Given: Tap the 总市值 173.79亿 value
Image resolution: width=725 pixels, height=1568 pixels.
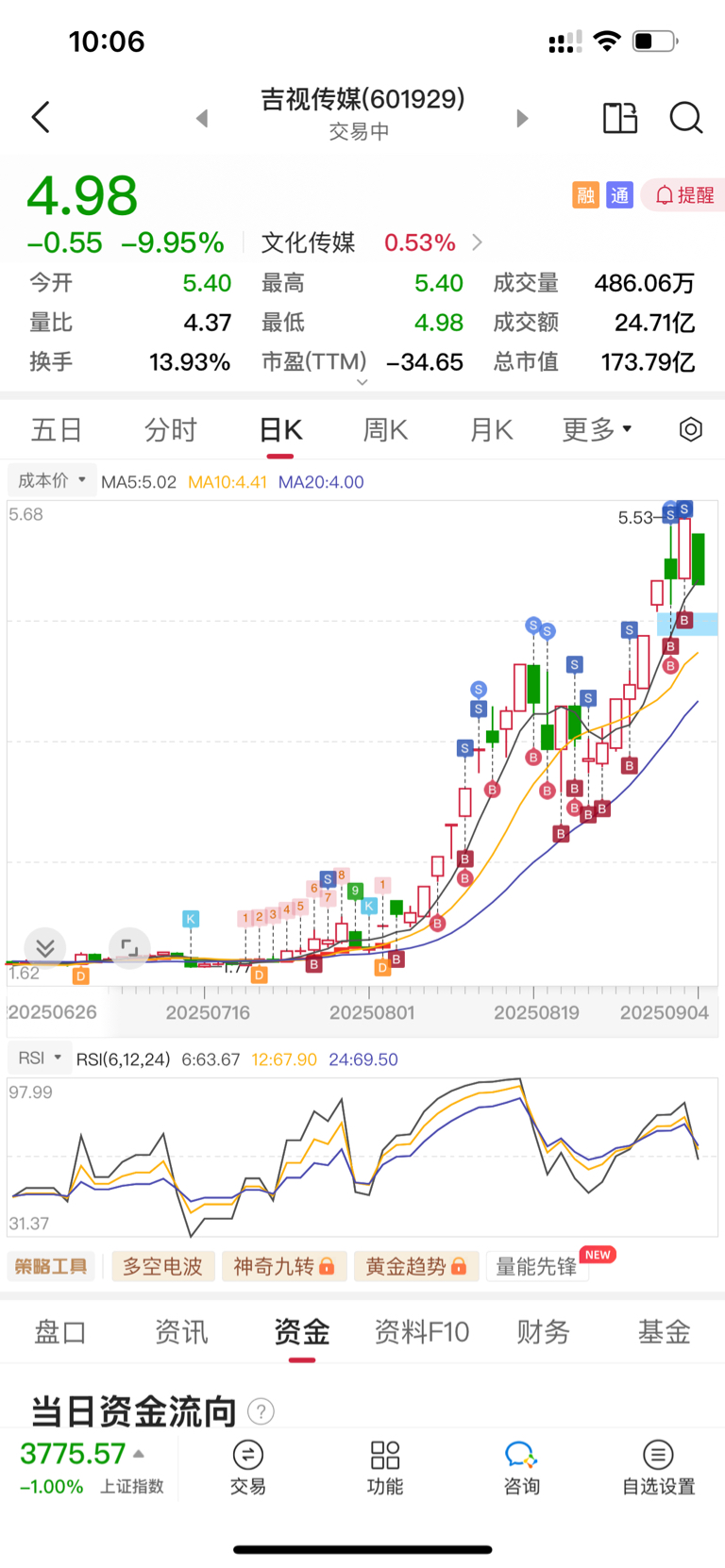Looking at the screenshot, I should pyautogui.click(x=648, y=362).
